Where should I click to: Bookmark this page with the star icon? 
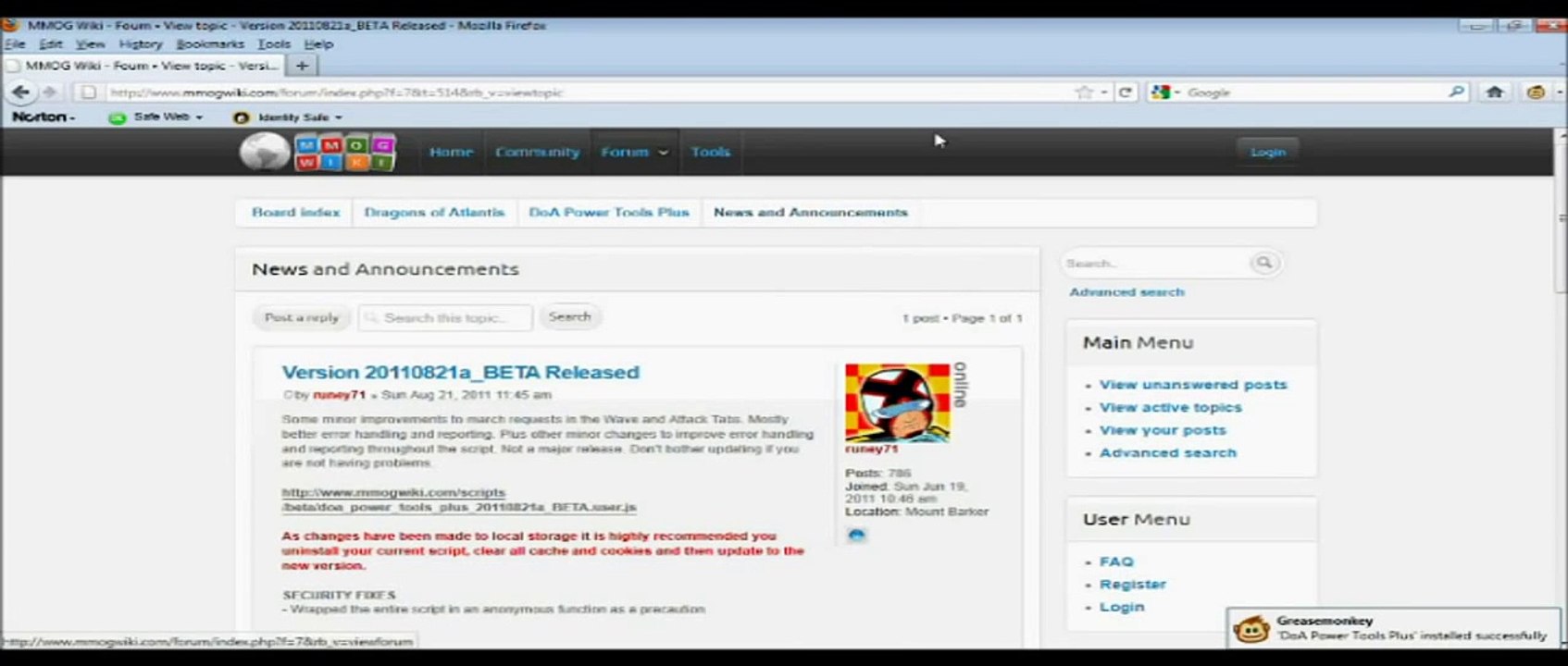pos(1084,92)
